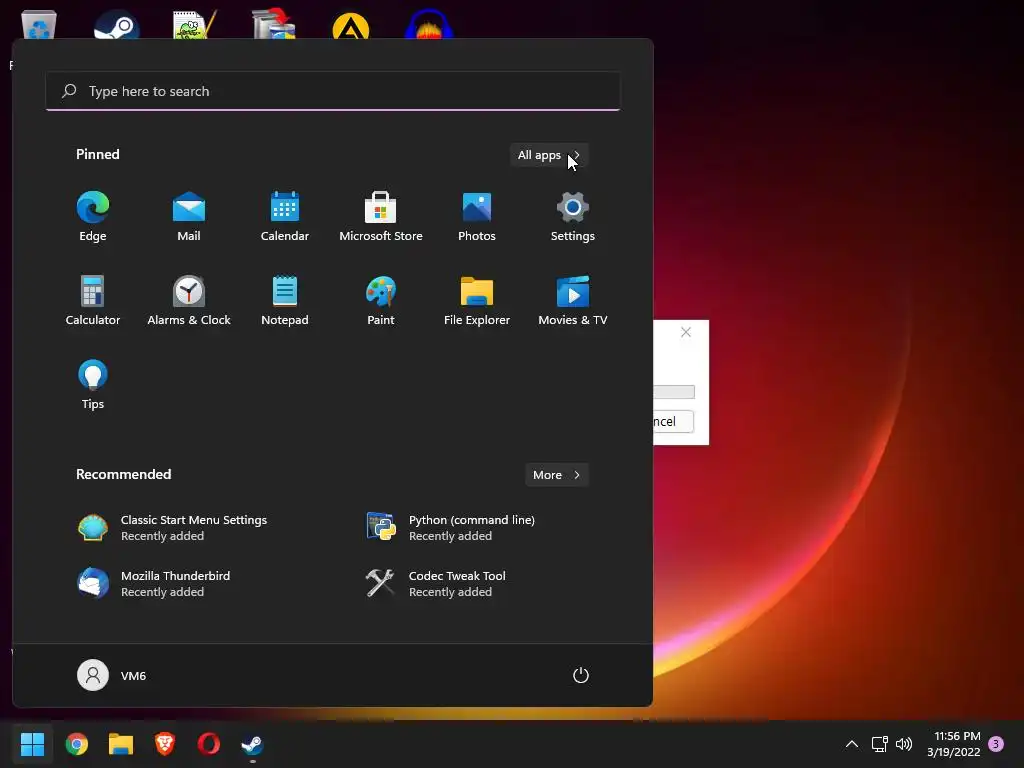
Task: Open the Calendar app
Action: (x=285, y=217)
